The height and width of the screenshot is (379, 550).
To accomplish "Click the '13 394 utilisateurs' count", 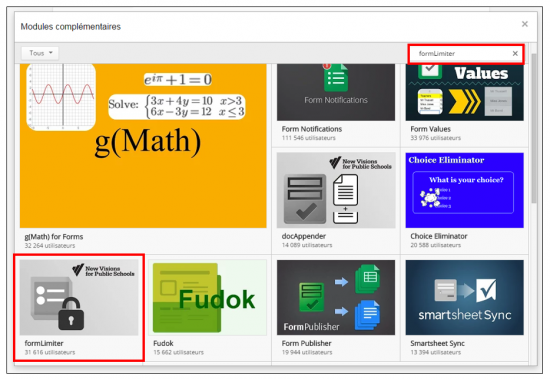I will coord(435,352).
